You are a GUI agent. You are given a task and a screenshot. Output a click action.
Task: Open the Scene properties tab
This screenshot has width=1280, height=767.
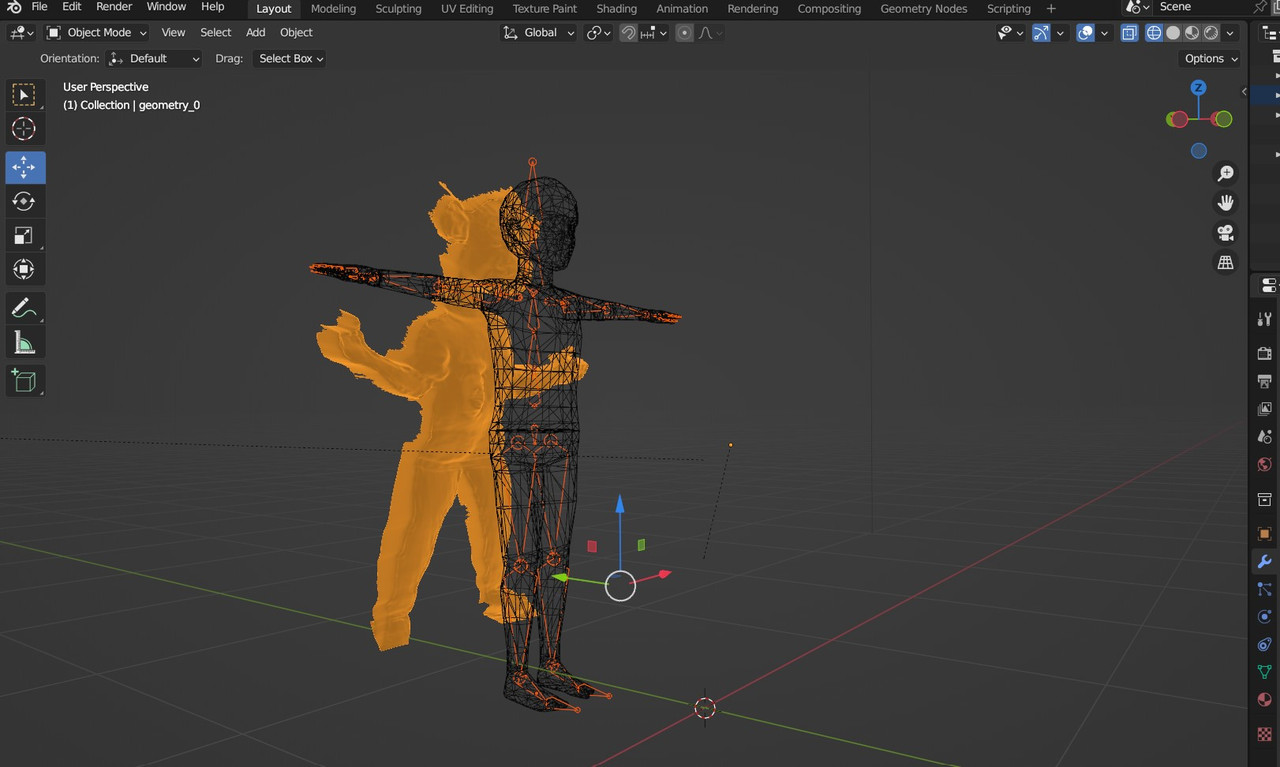(x=1265, y=438)
